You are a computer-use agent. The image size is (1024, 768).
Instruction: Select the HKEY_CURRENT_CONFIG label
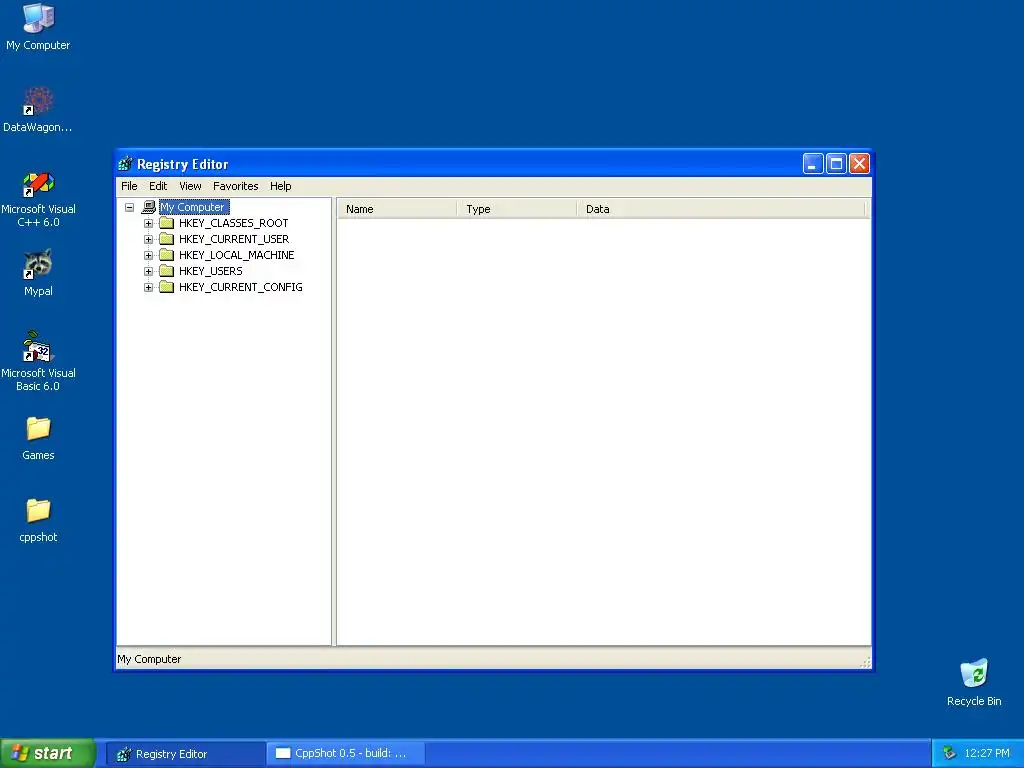tap(240, 287)
